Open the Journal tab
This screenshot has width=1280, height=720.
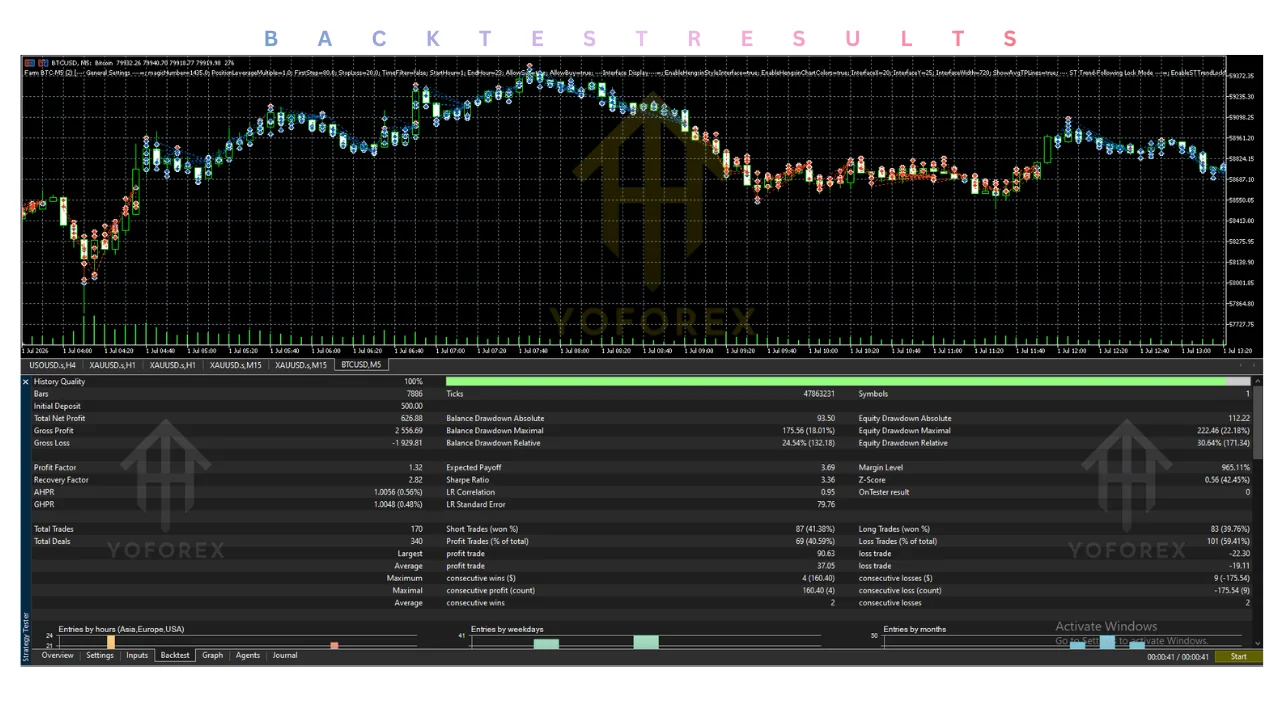pyautogui.click(x=285, y=656)
